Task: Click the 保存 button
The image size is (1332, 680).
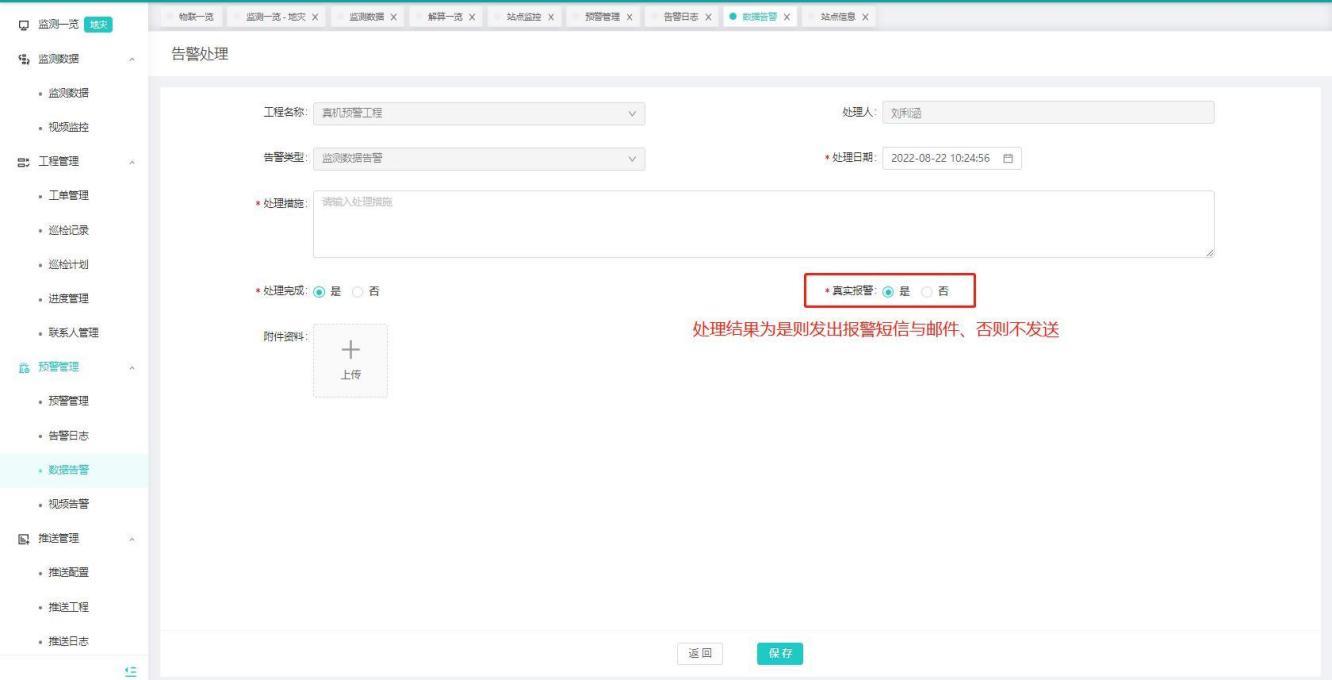Action: 779,653
